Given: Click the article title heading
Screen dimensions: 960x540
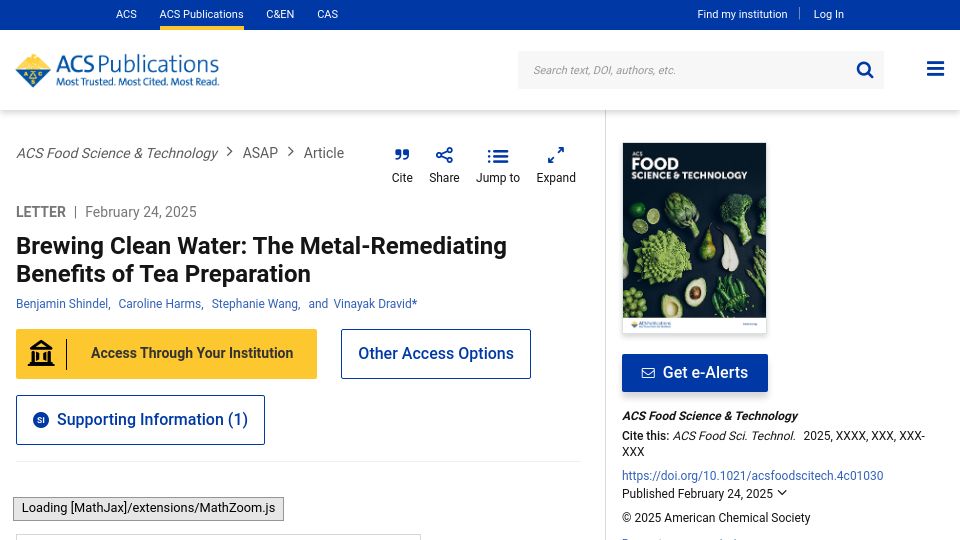Looking at the screenshot, I should 261,260.
